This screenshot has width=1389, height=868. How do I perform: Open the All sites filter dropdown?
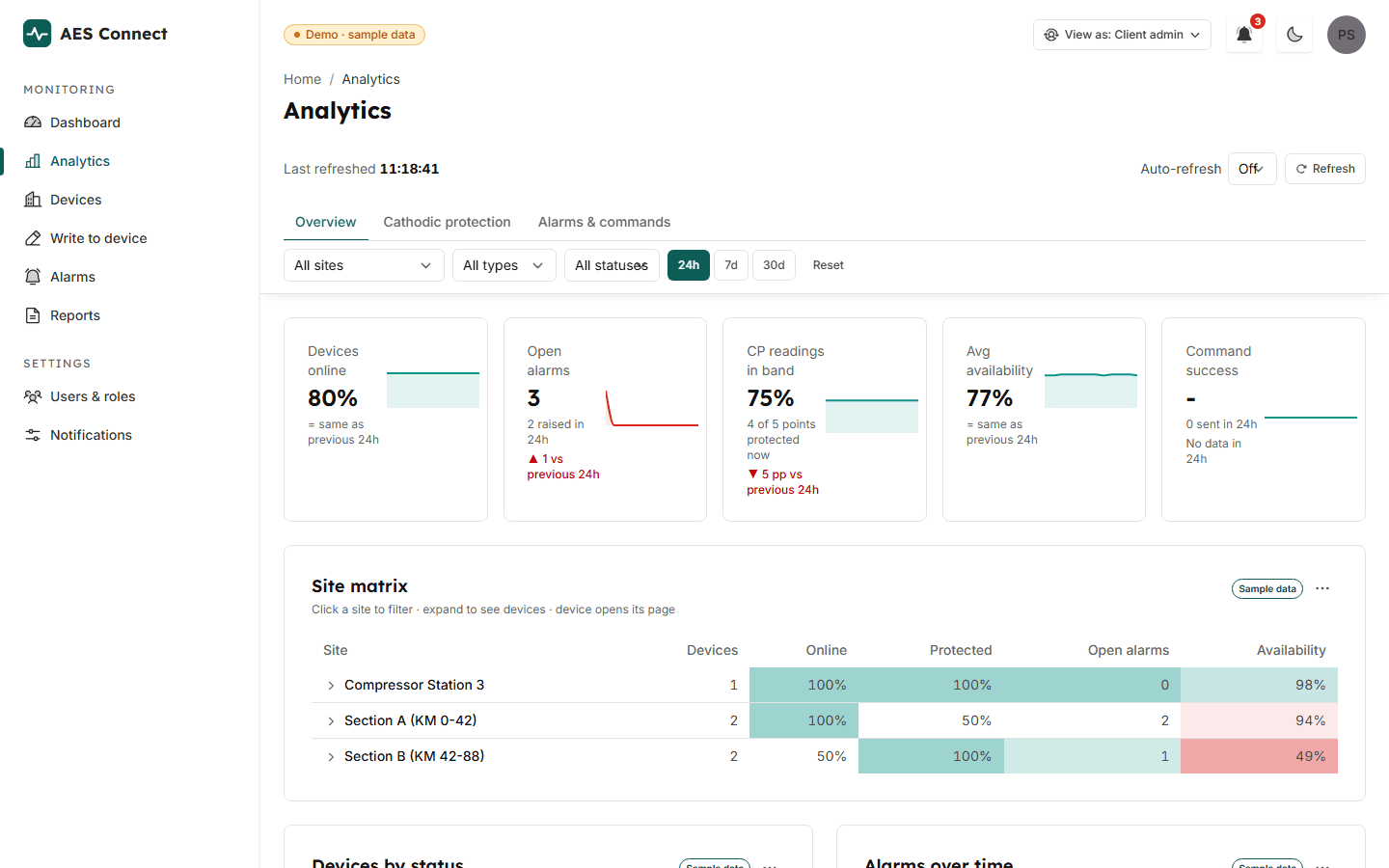point(364,265)
